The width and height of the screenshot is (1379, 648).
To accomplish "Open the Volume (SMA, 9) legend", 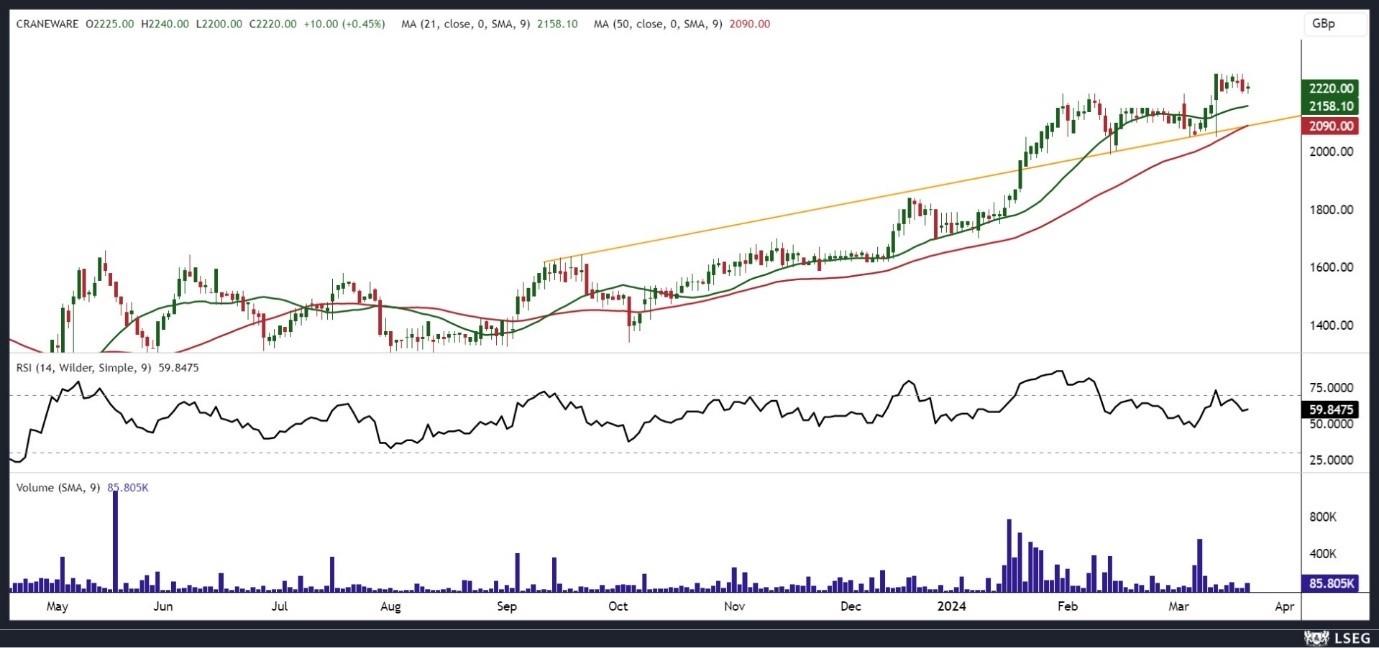I will tap(60, 487).
